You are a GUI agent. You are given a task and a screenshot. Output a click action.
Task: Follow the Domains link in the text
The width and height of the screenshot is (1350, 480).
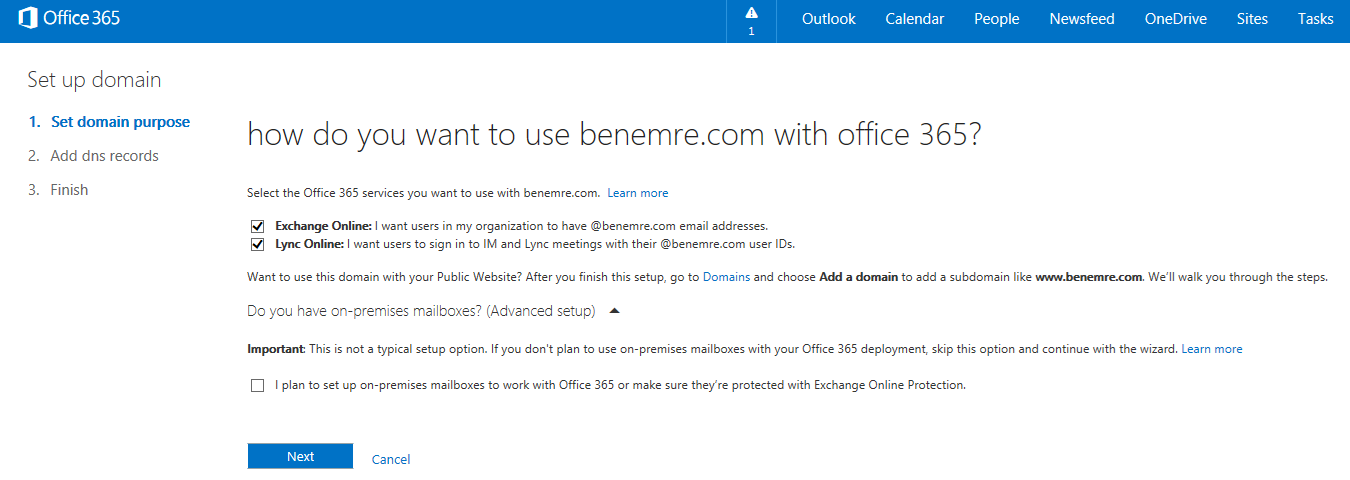tap(726, 277)
